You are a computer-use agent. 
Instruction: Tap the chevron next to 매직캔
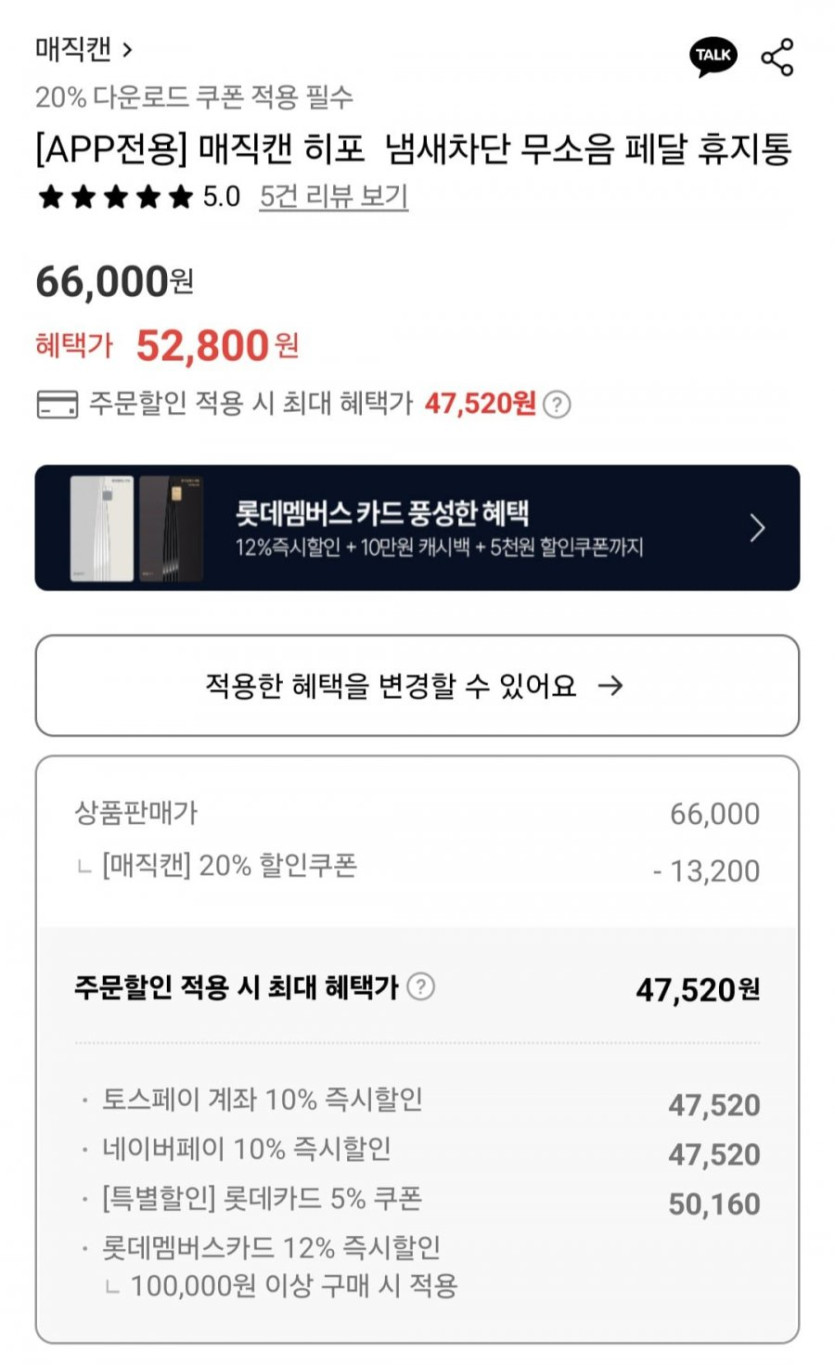(127, 48)
